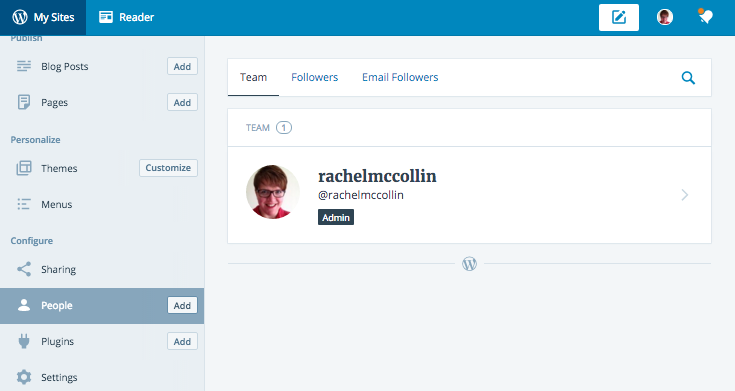Click Customize next to Themes

click(168, 168)
